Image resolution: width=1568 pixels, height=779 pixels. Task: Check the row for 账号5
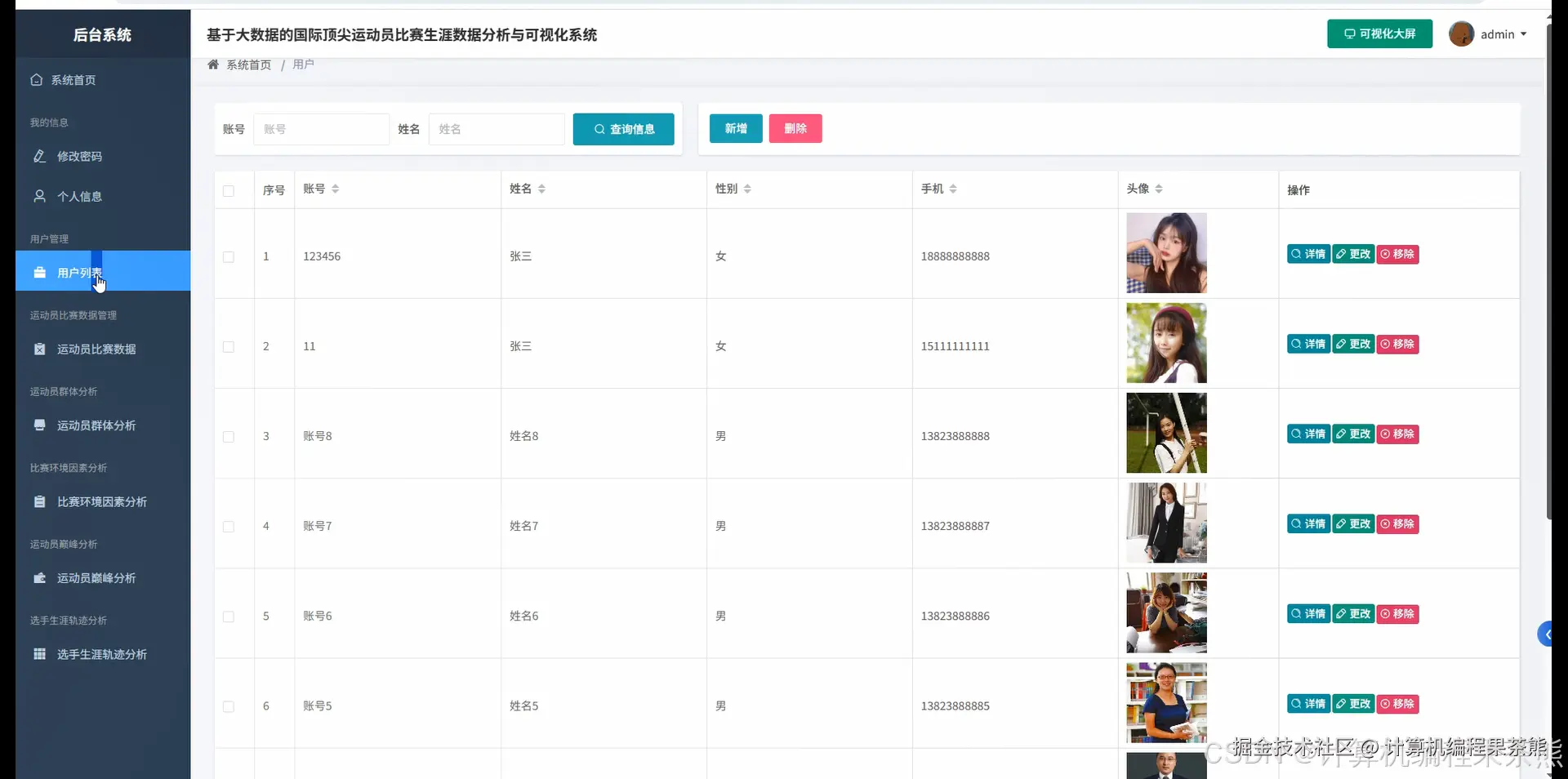click(229, 706)
